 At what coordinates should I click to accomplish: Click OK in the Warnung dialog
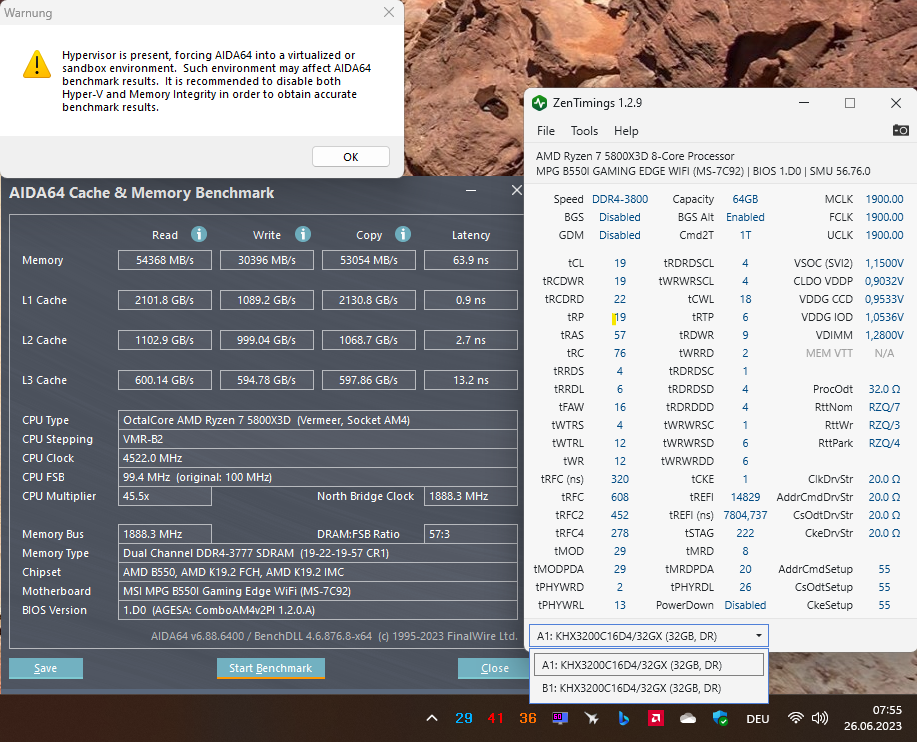coord(351,157)
